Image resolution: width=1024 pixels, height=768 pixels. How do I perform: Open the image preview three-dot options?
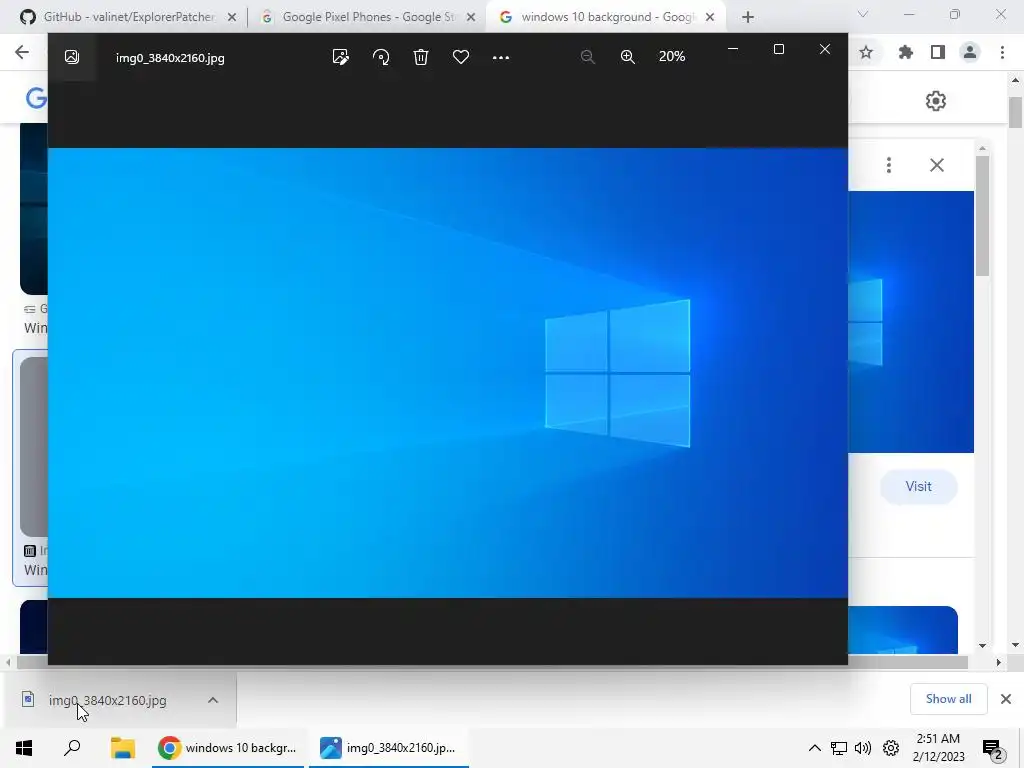tap(889, 165)
